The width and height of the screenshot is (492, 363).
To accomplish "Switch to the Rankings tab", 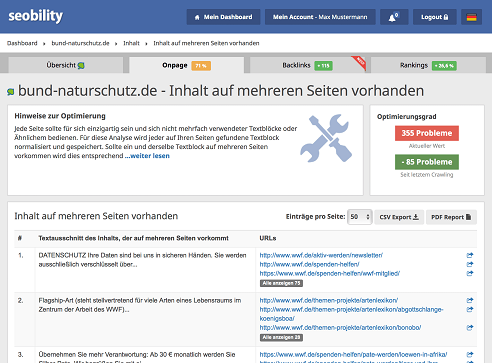I will coord(428,65).
